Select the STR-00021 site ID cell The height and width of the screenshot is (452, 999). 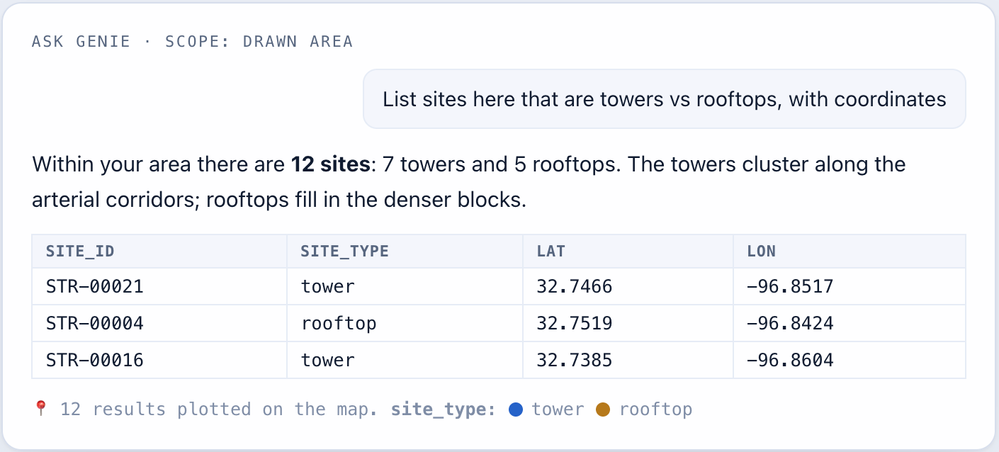(159, 286)
